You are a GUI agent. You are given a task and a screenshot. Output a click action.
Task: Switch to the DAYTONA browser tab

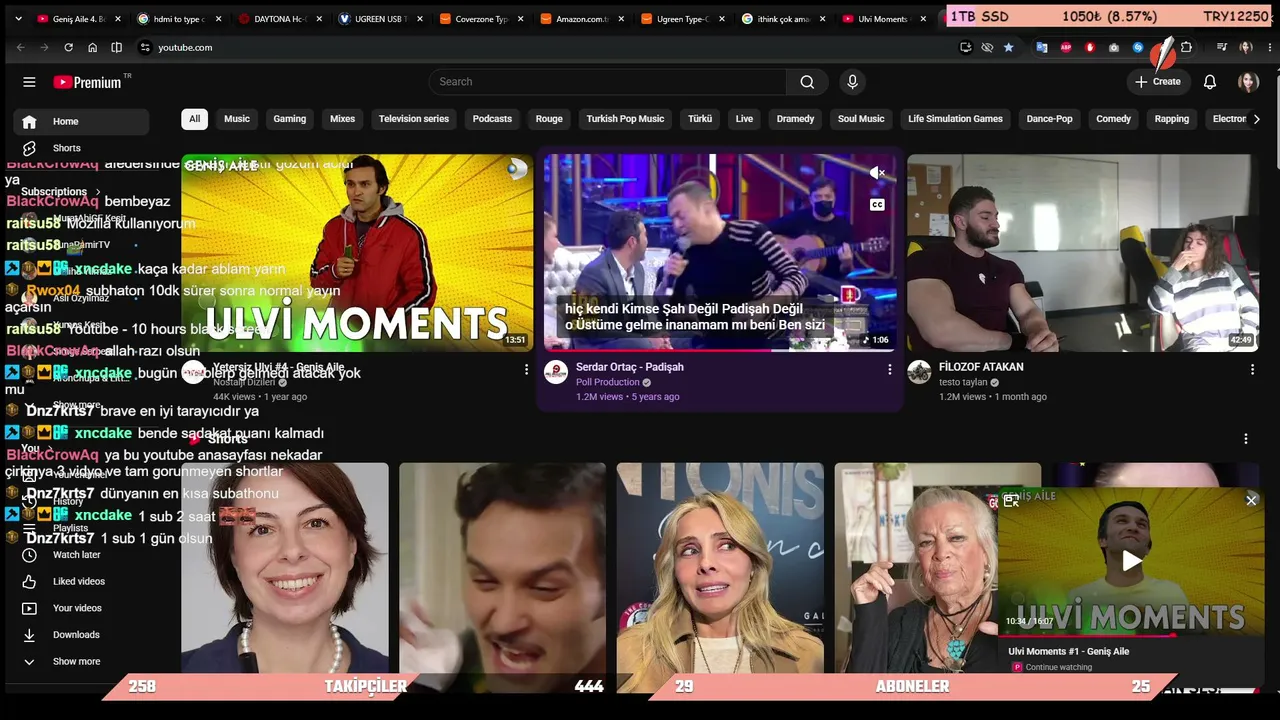(x=278, y=19)
